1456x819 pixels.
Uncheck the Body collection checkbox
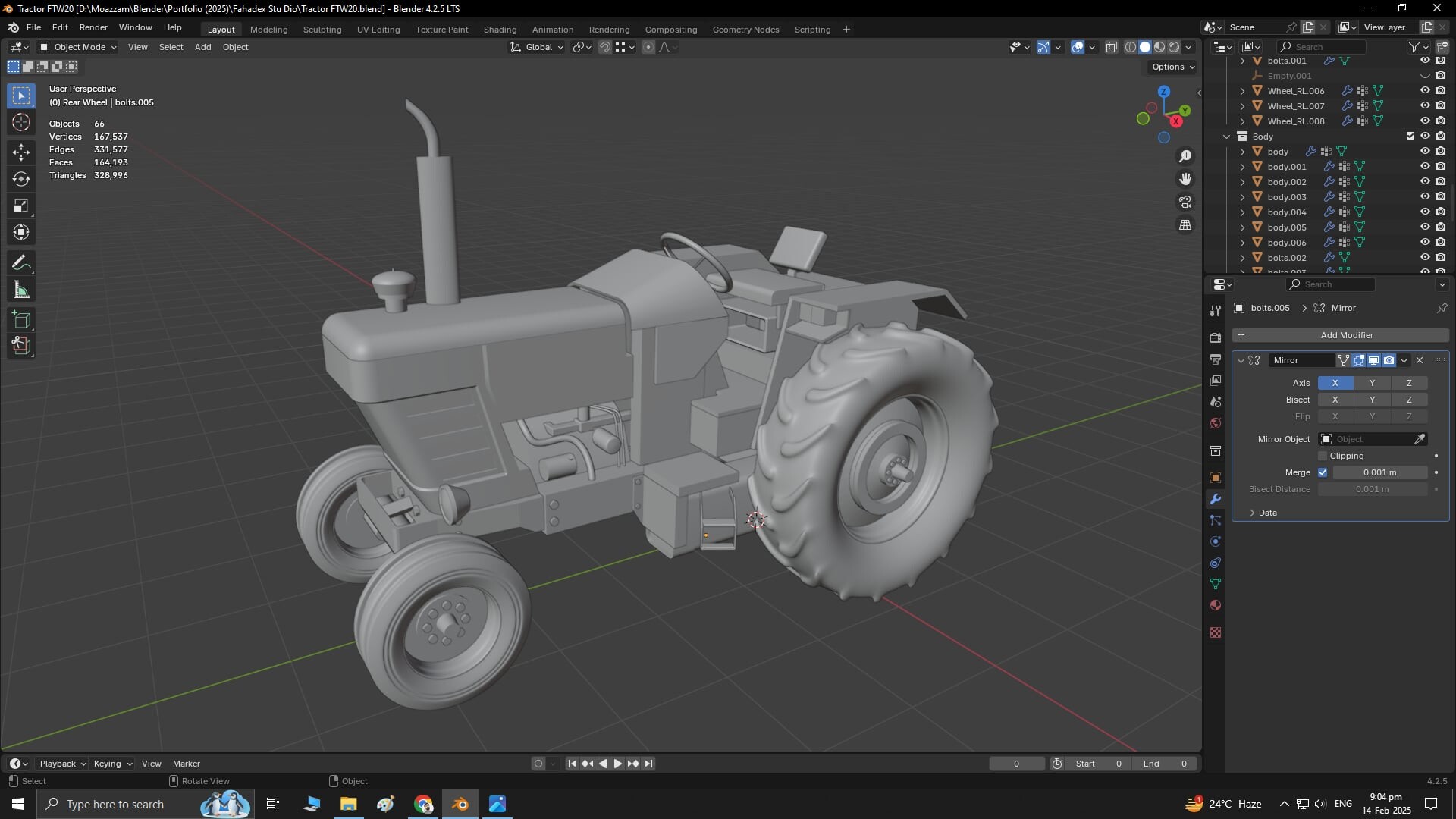(x=1410, y=136)
